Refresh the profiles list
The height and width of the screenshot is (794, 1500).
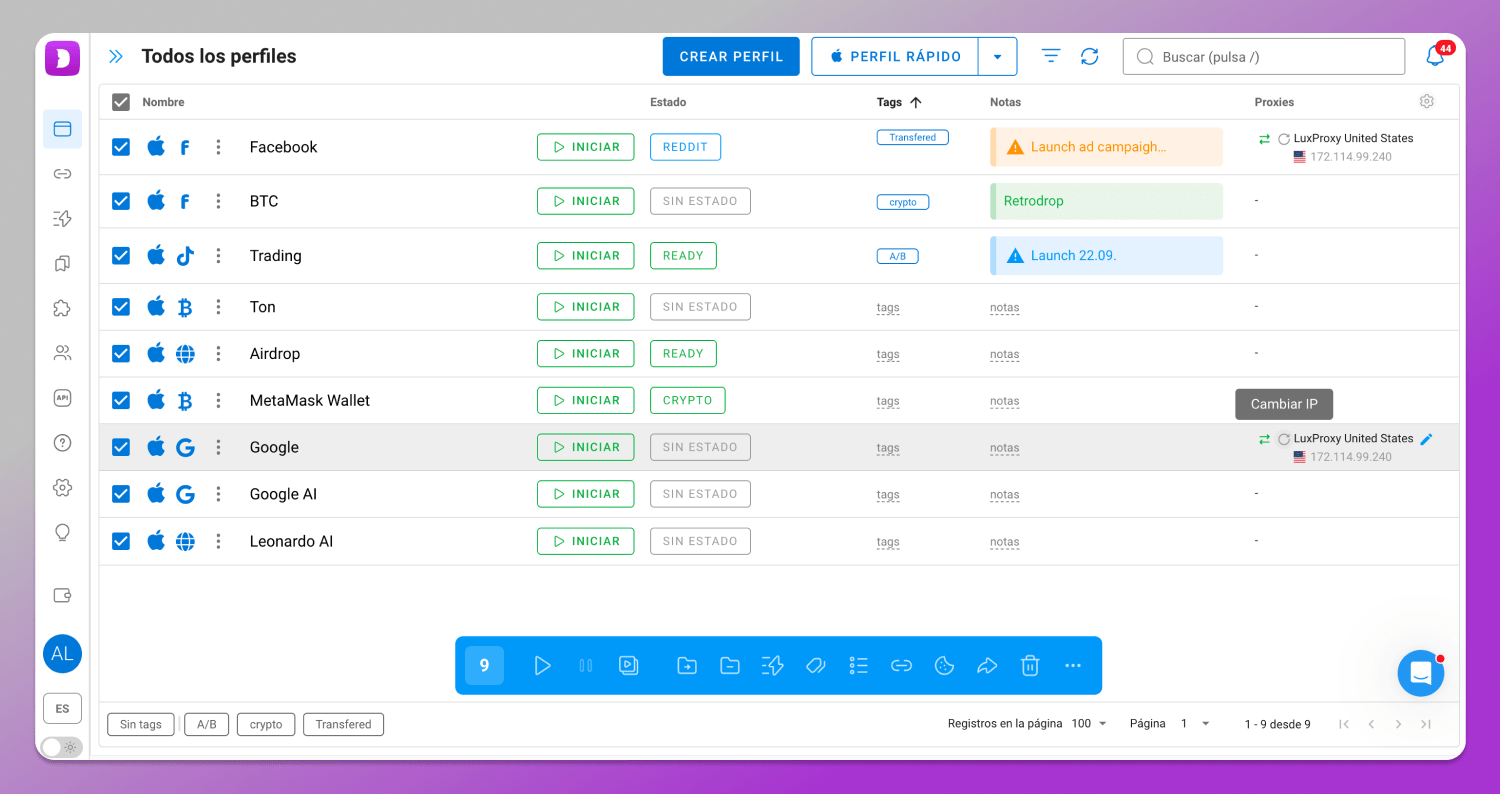[1090, 56]
